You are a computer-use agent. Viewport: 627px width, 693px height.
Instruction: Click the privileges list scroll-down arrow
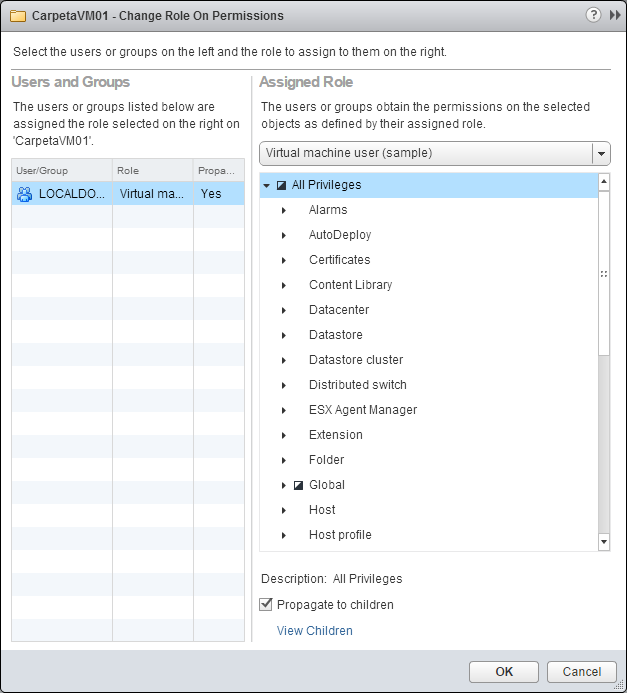[604, 541]
